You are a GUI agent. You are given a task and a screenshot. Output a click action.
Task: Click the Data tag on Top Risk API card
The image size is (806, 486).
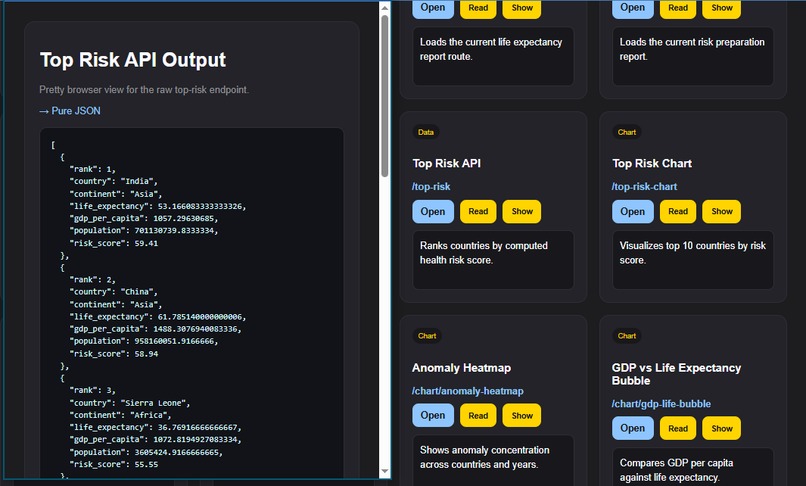(426, 132)
